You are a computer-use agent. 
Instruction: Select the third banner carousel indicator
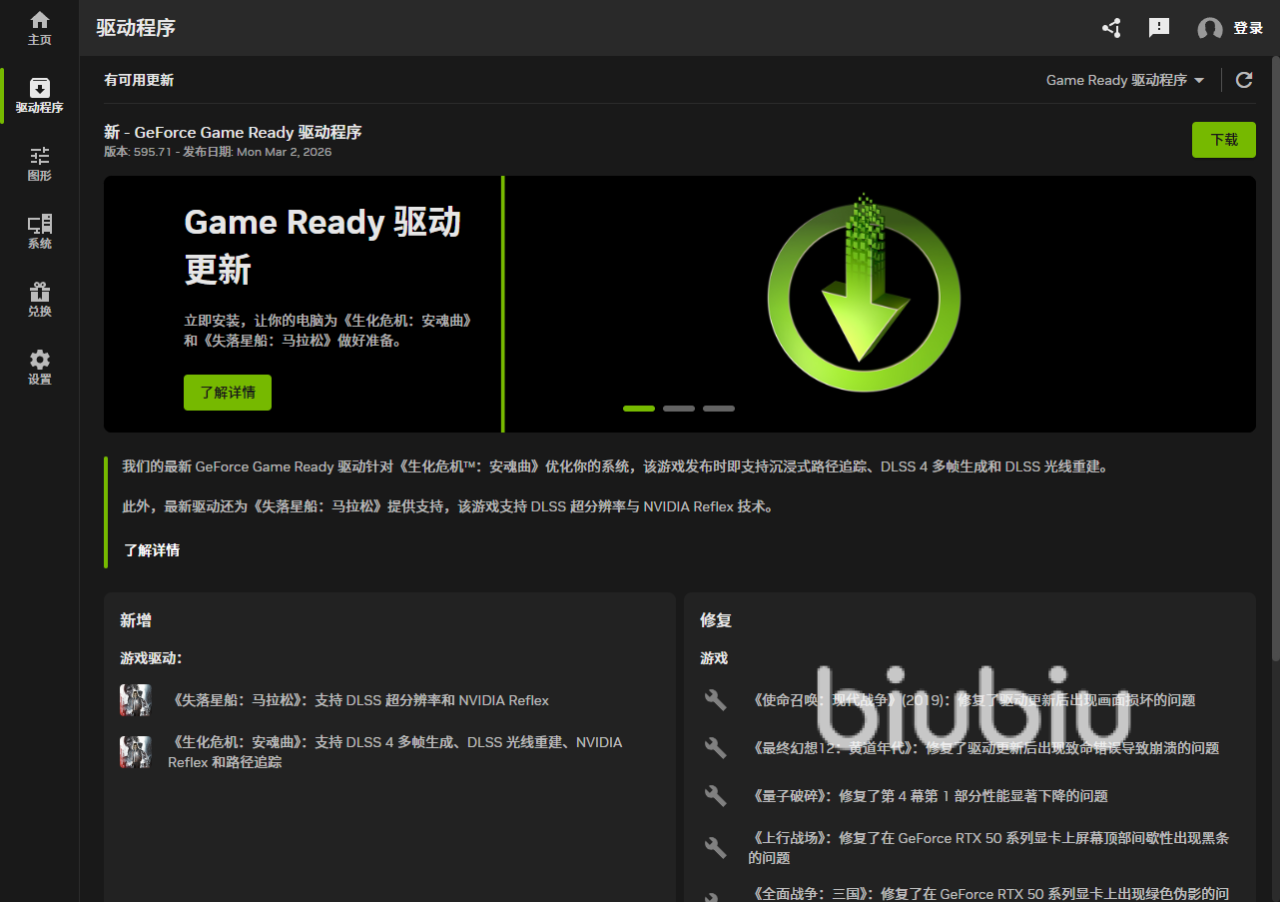(x=718, y=408)
